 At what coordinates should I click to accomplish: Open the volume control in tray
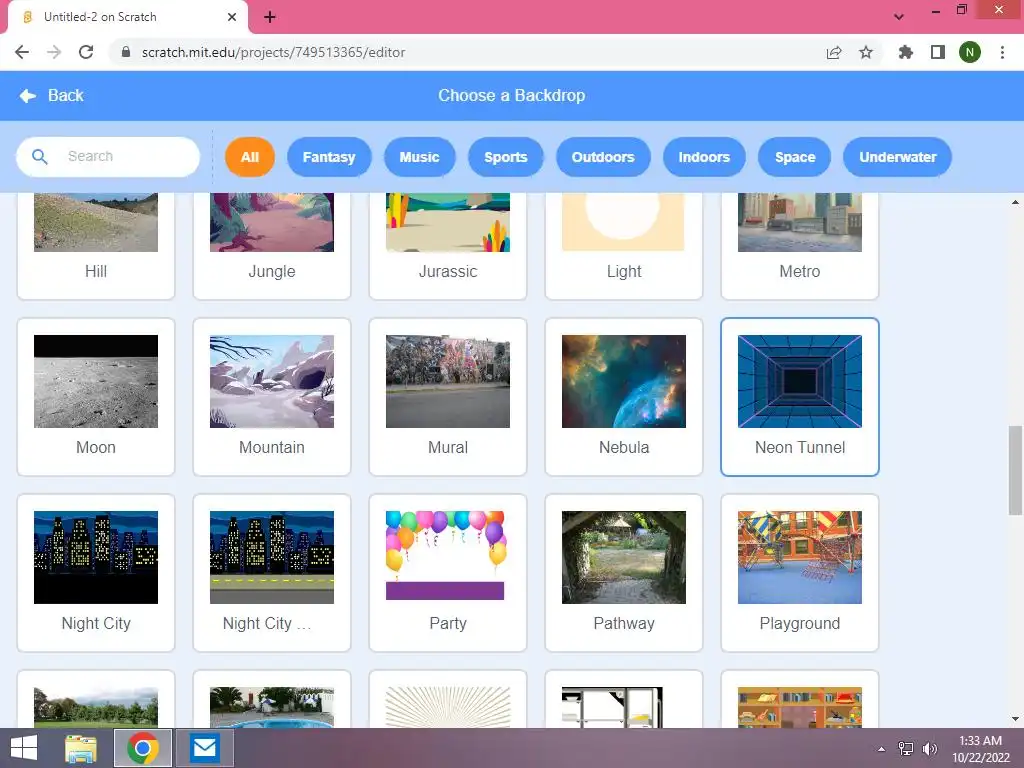coord(930,749)
